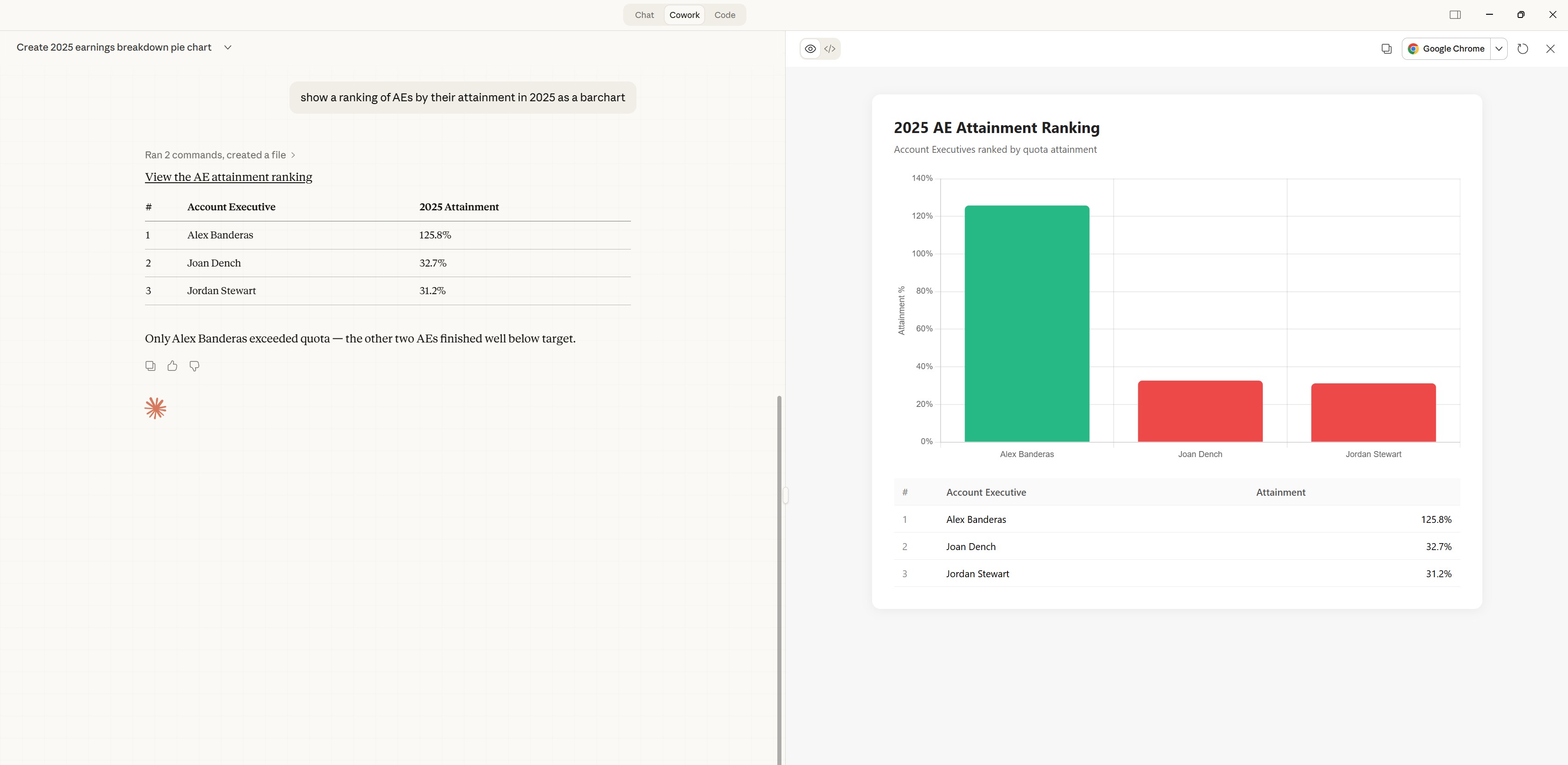Switch to the Code tab

pyautogui.click(x=724, y=15)
